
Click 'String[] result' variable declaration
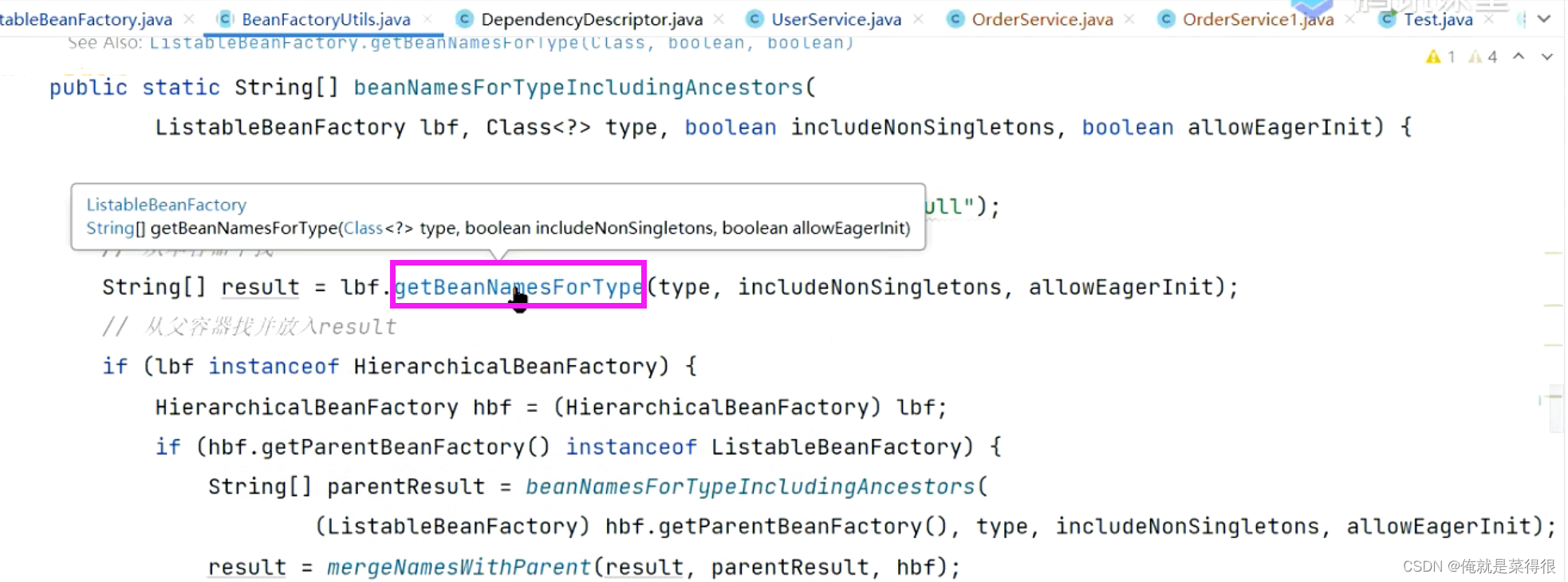coord(201,287)
